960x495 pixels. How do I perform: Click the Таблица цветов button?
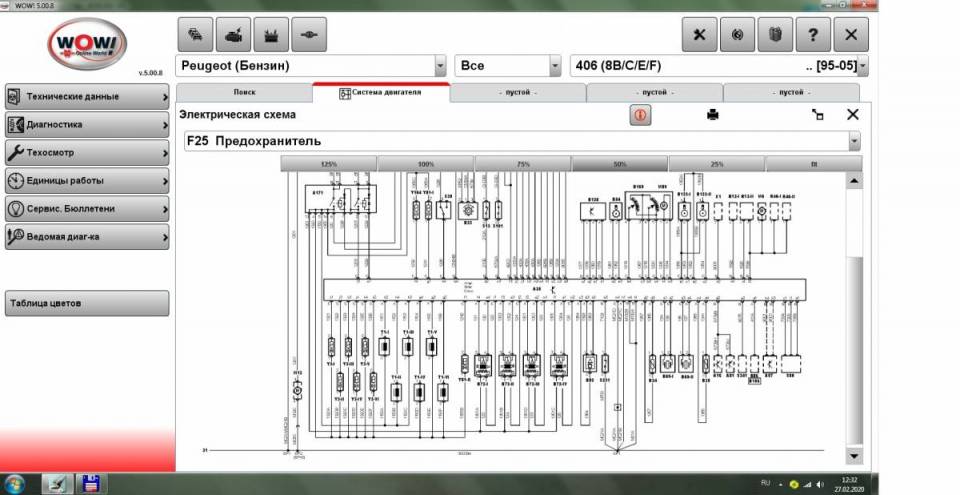pyautogui.click(x=86, y=303)
